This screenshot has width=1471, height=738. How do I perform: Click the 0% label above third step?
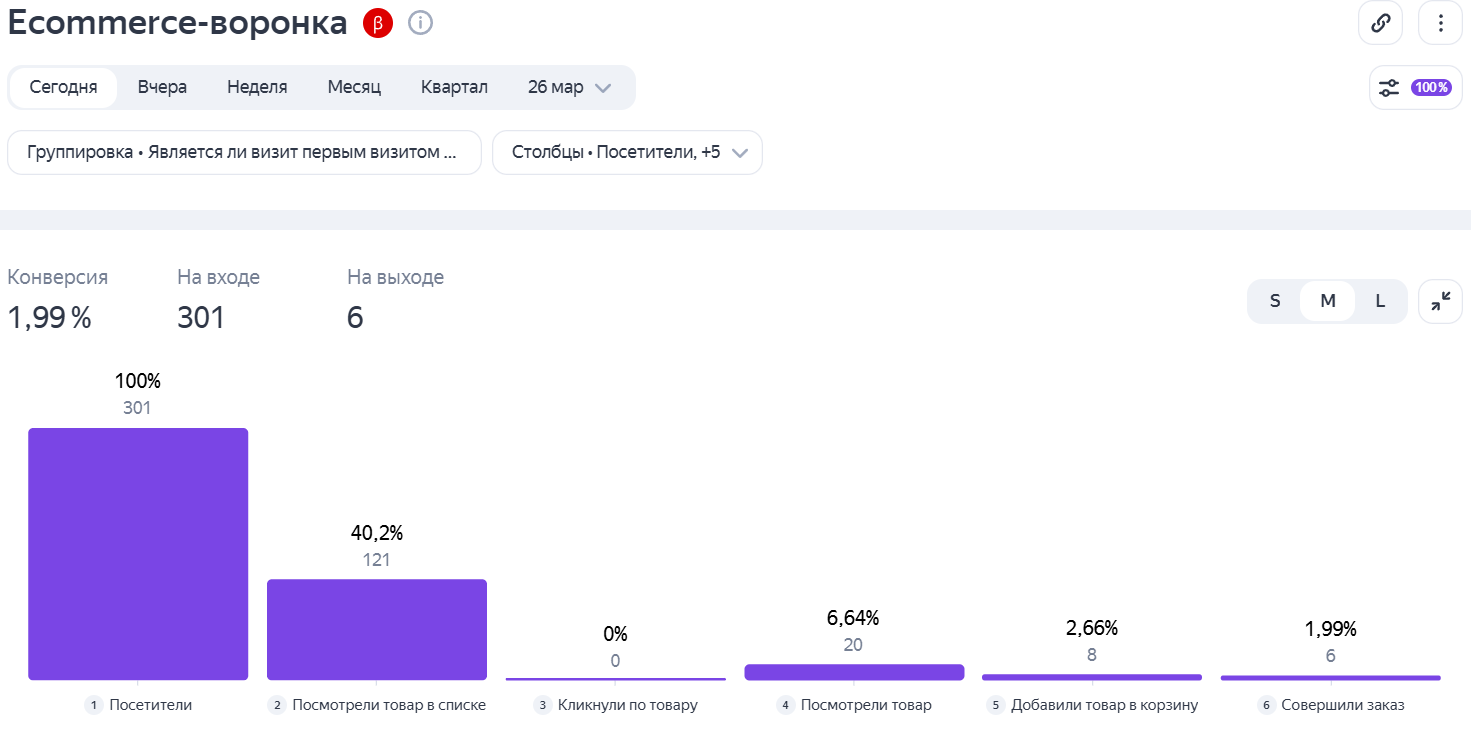coord(615,634)
